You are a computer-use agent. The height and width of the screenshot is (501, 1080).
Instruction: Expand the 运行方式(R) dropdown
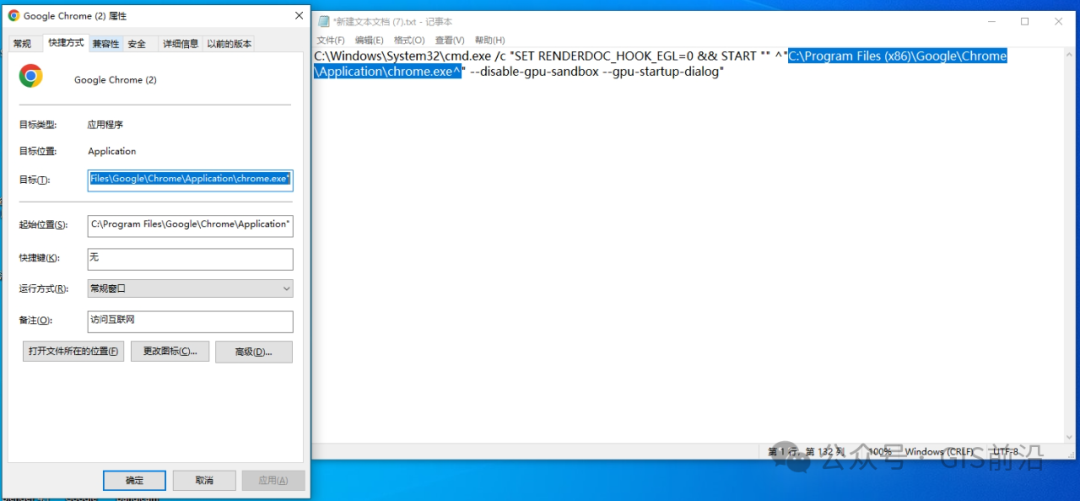pyautogui.click(x=190, y=289)
